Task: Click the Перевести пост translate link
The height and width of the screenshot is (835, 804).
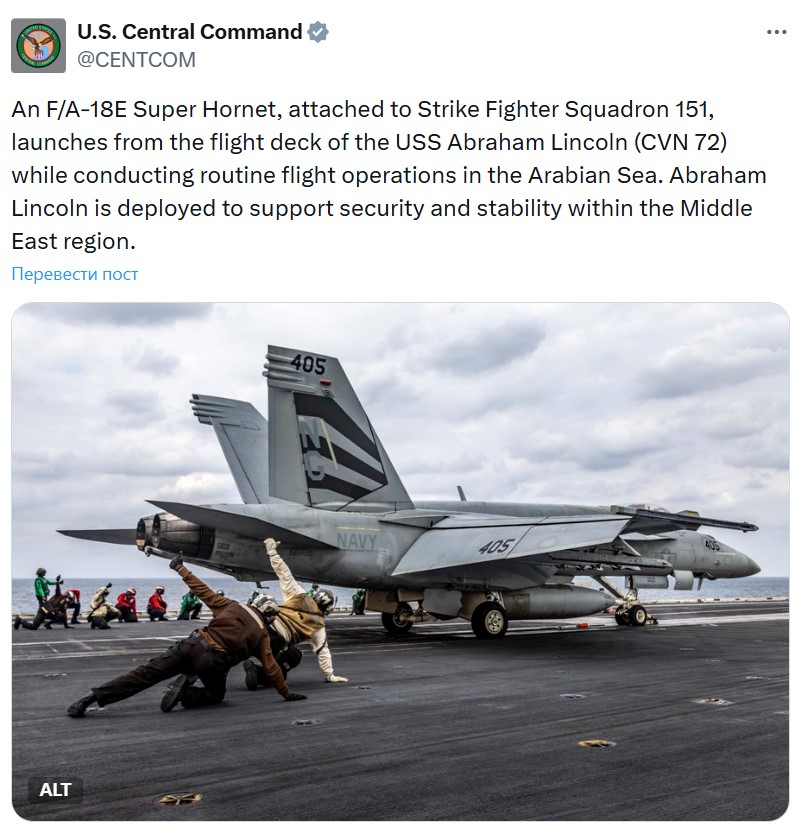Action: coord(75,274)
